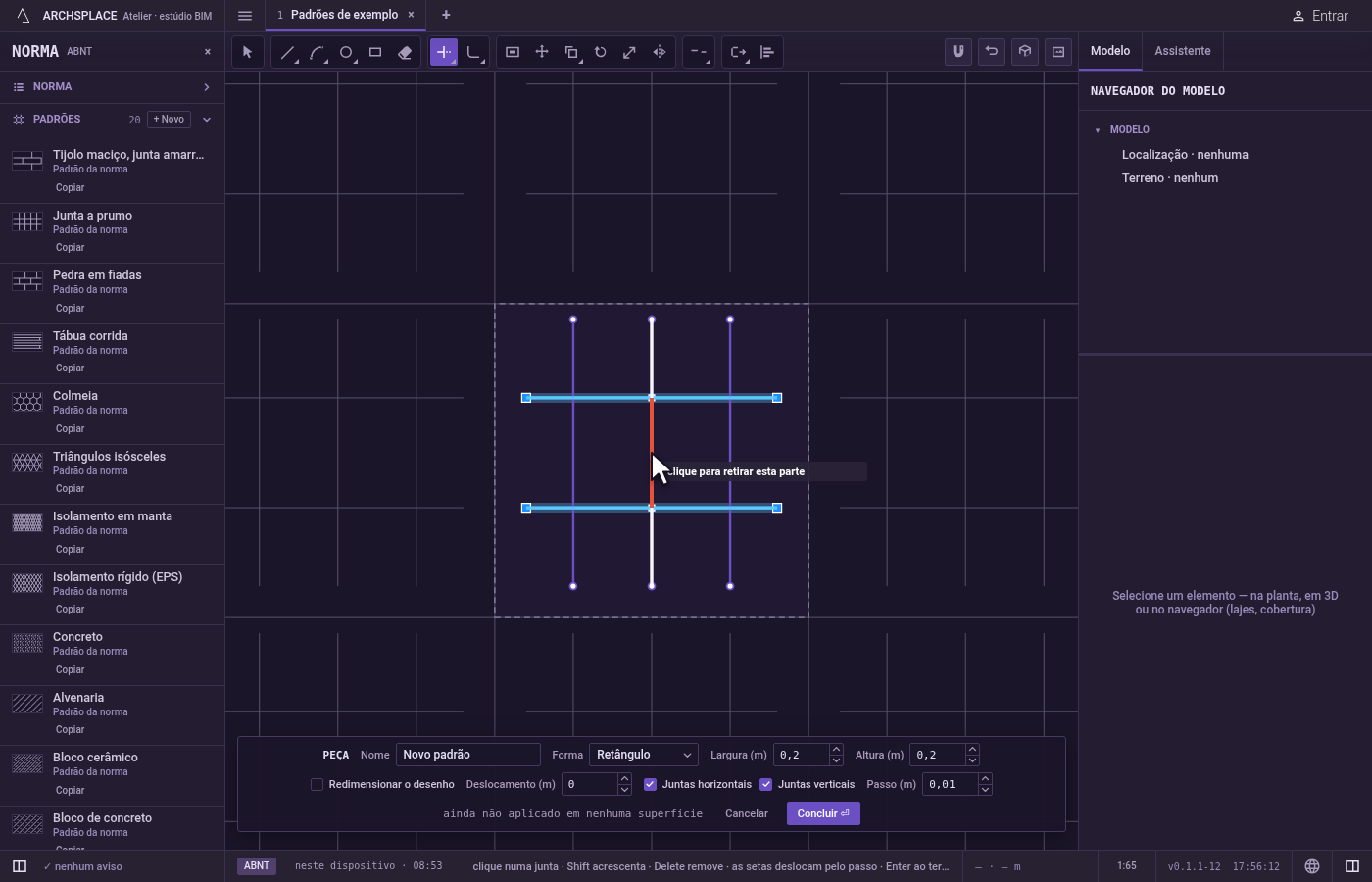The image size is (1372, 882).
Task: Select the circle drawing tool
Action: (346, 52)
